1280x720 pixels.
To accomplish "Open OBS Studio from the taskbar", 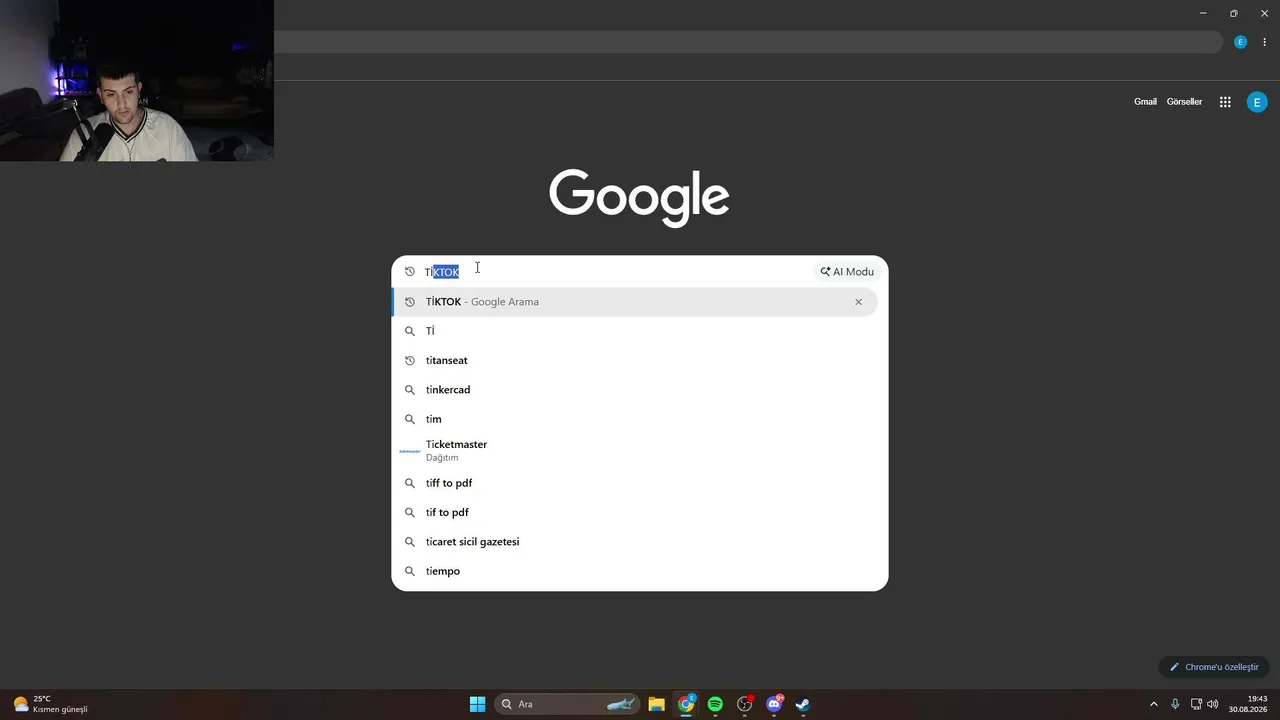I will [744, 704].
